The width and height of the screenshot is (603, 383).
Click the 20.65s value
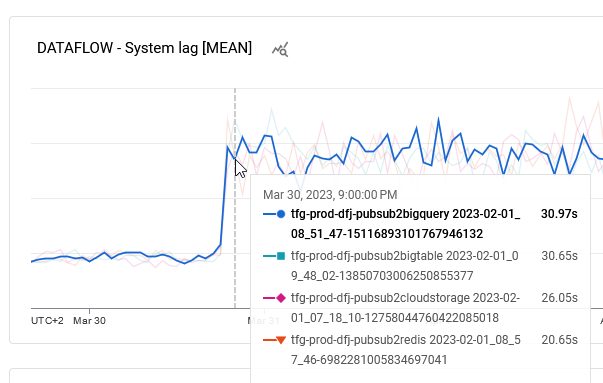pyautogui.click(x=560, y=340)
